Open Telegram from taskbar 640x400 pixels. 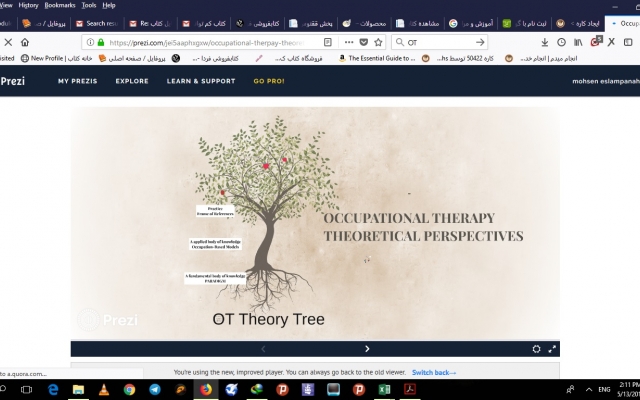pos(155,389)
